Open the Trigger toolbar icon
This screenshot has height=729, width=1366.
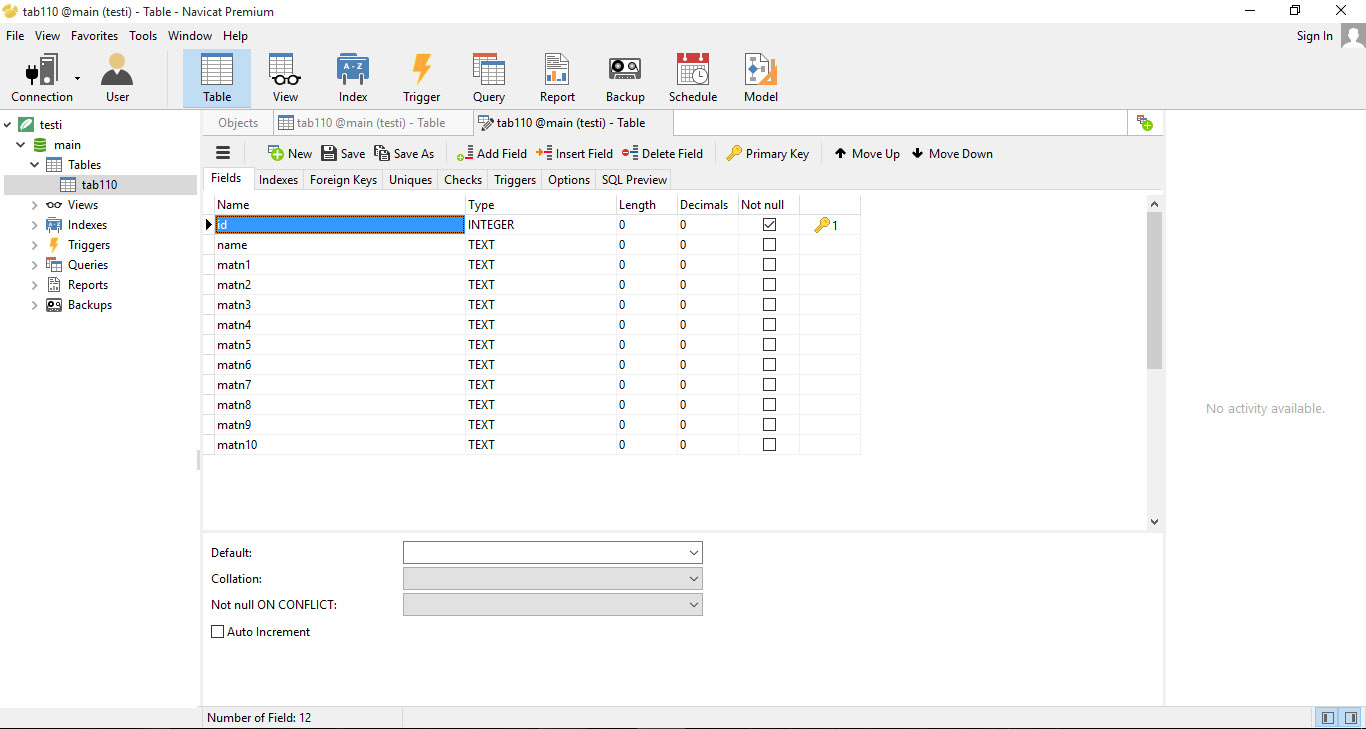tap(421, 78)
